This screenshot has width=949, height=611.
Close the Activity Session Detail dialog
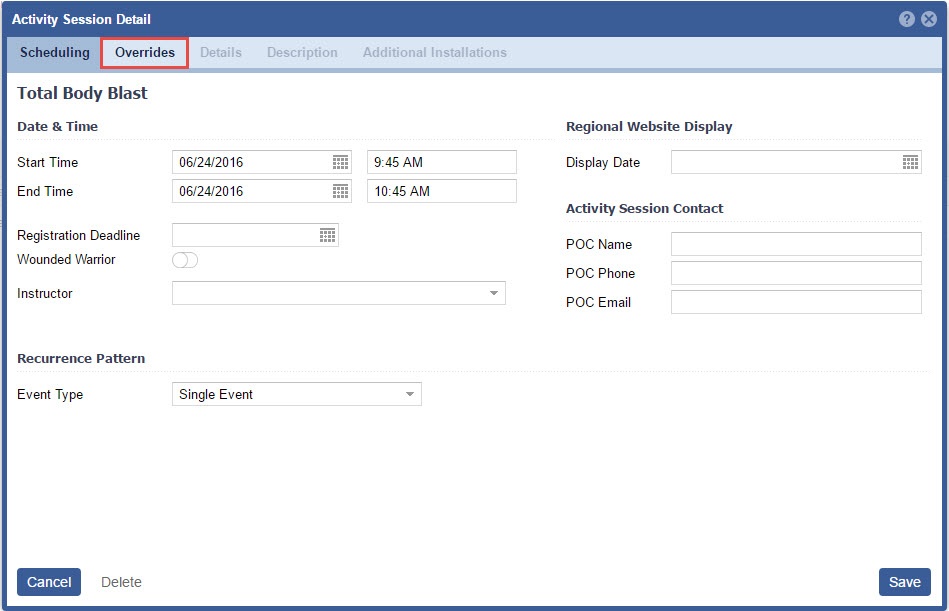pyautogui.click(x=929, y=19)
